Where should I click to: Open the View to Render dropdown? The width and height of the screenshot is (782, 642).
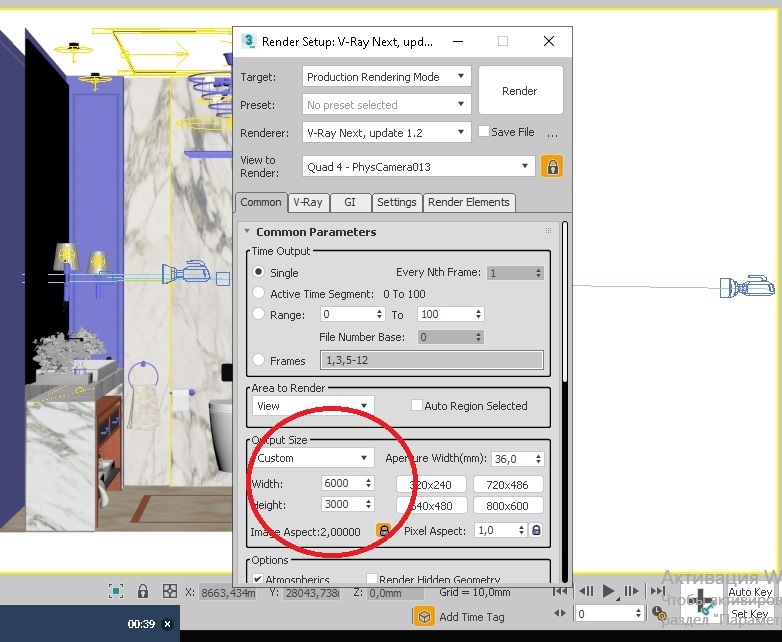418,166
